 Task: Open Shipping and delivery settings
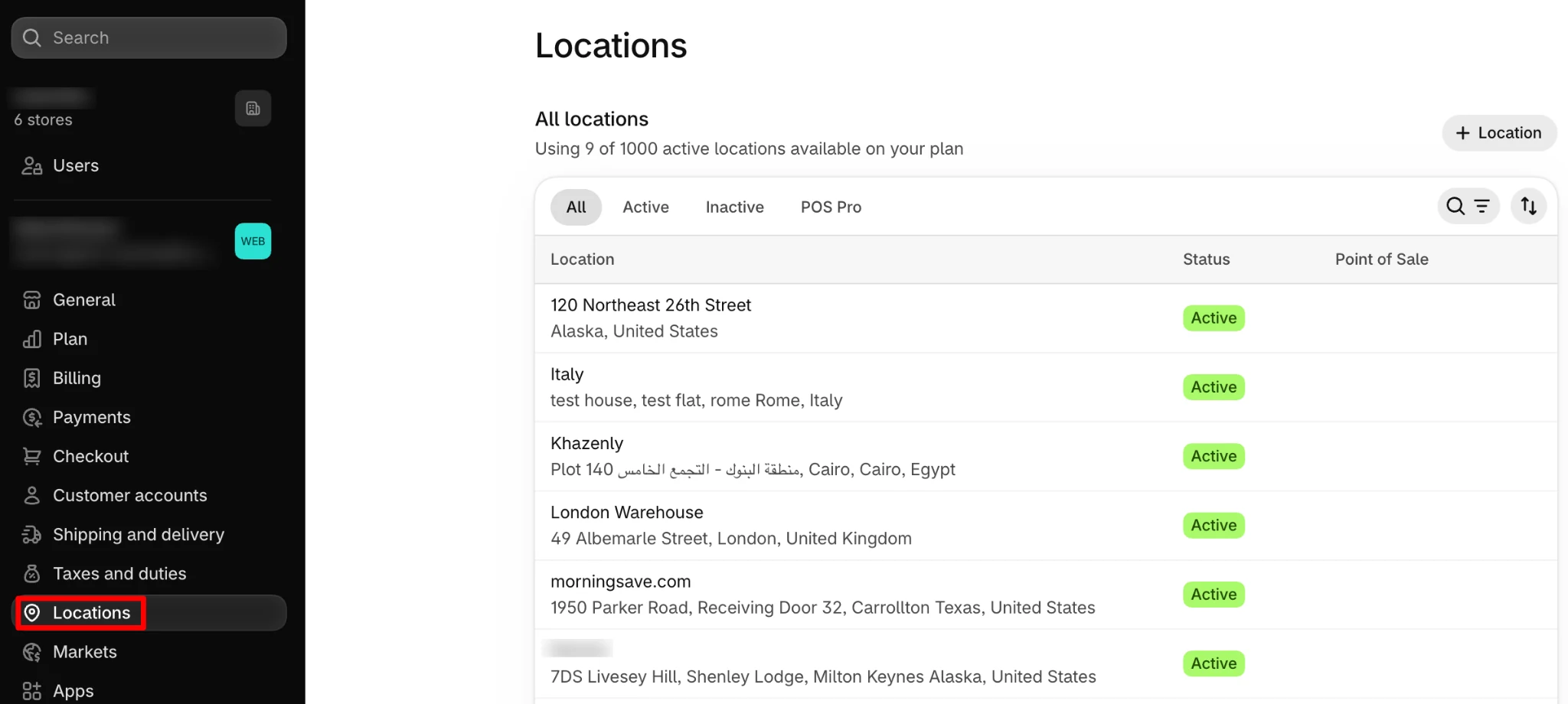(149, 534)
